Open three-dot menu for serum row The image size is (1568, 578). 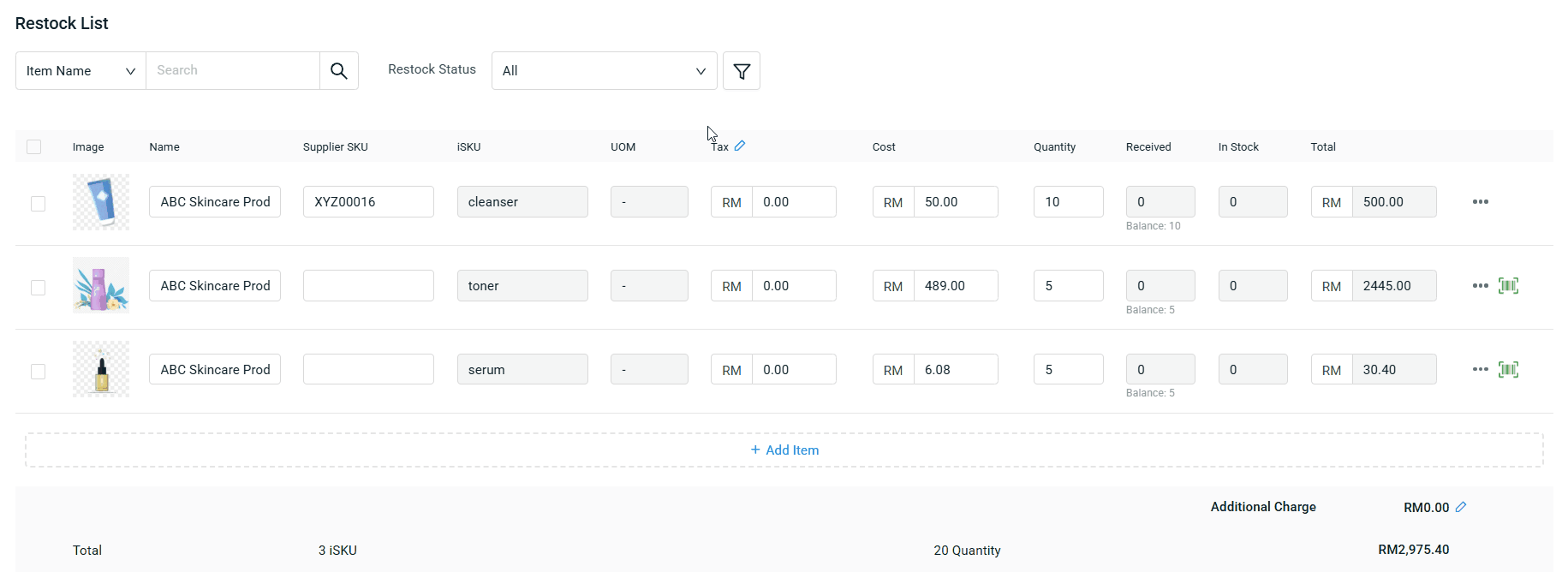(1480, 370)
